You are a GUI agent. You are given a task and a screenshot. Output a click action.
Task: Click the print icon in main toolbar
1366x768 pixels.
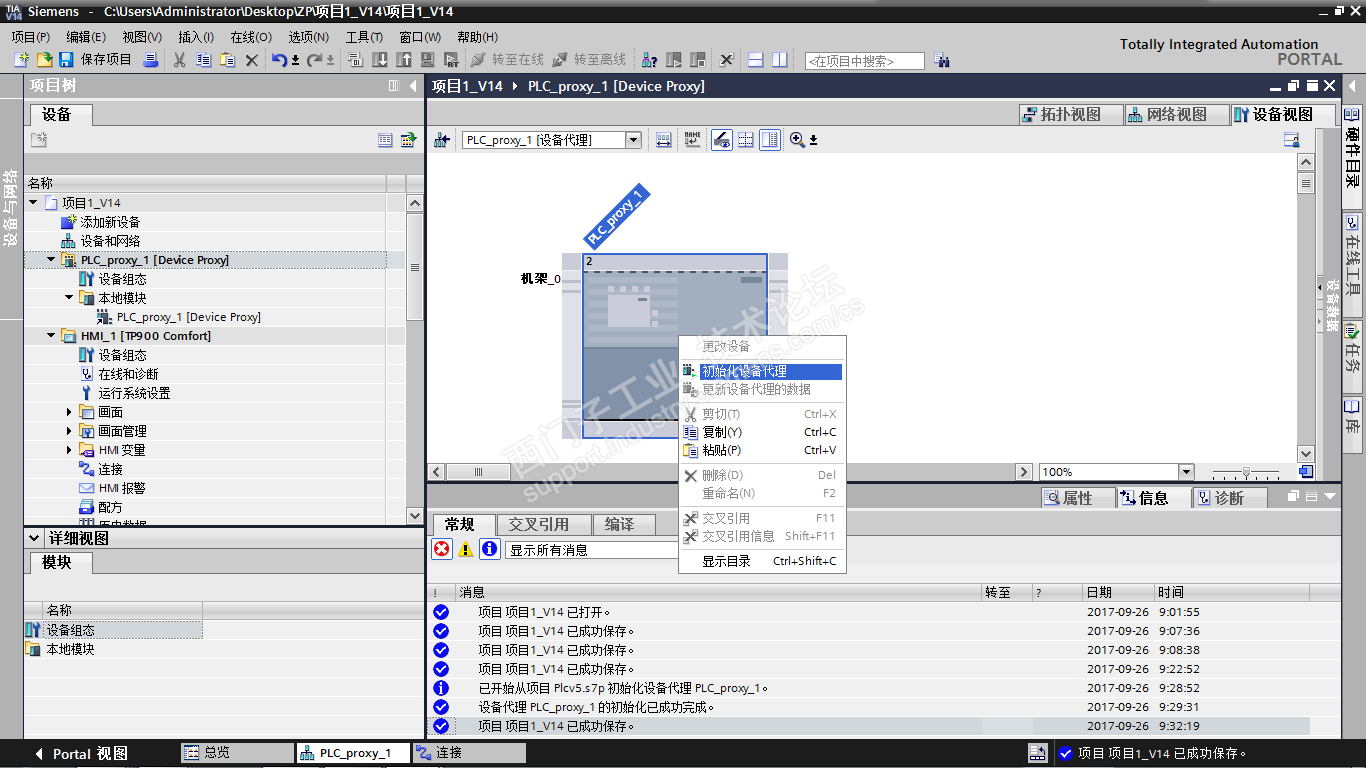[151, 60]
